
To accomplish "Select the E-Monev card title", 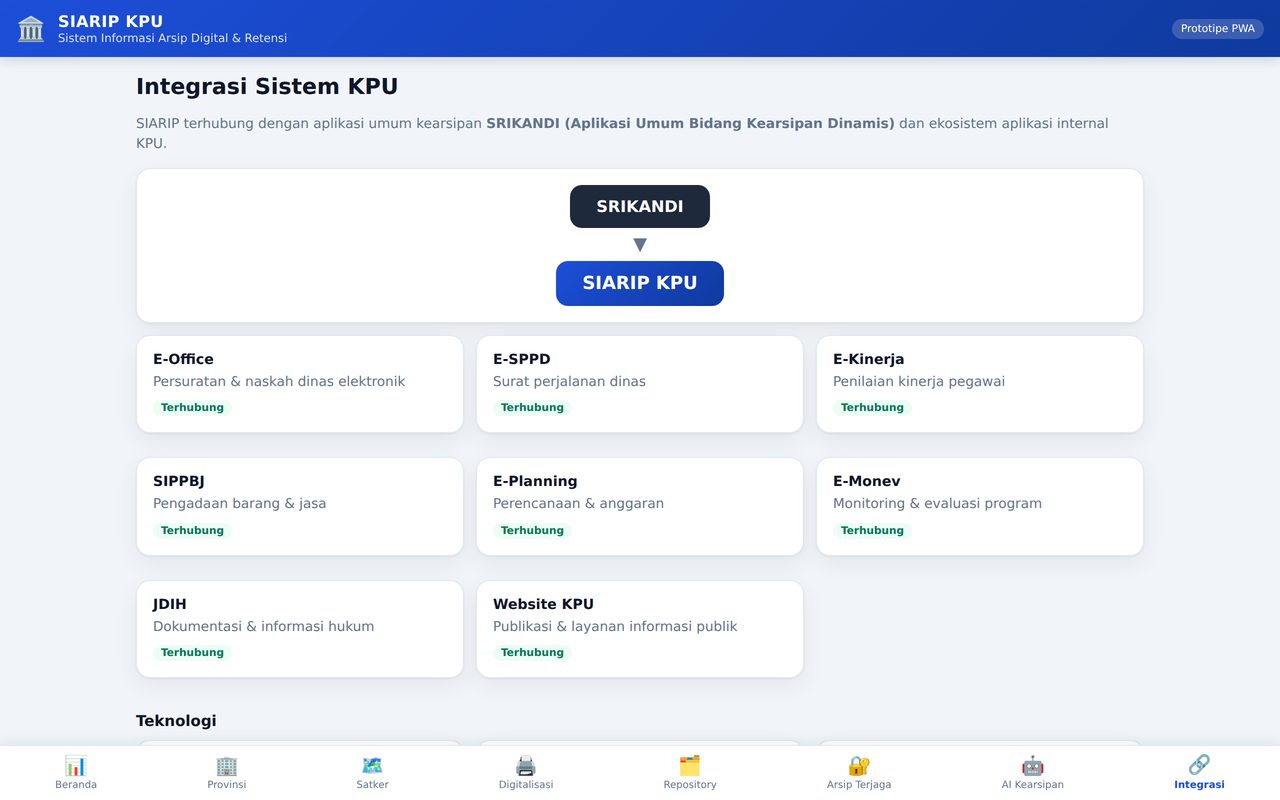I will coord(867,481).
